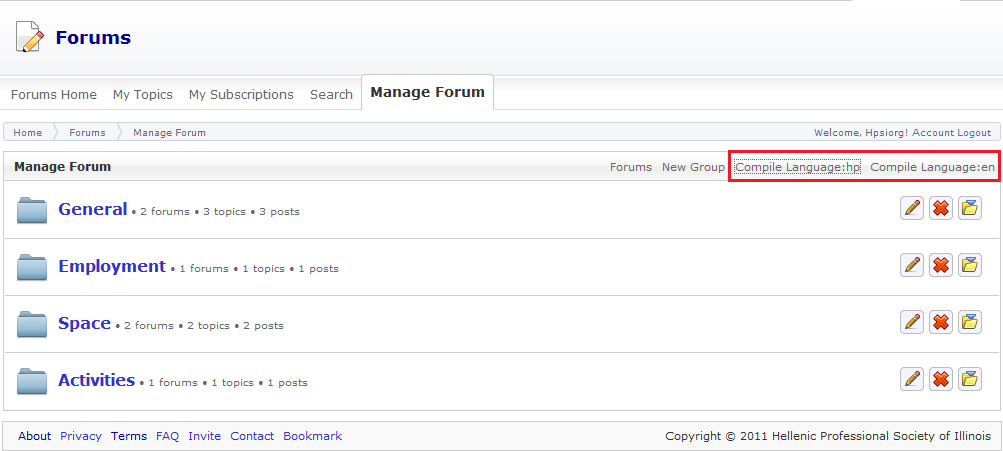Delete the General group with red X
Image resolution: width=1003 pixels, height=451 pixels.
(941, 208)
